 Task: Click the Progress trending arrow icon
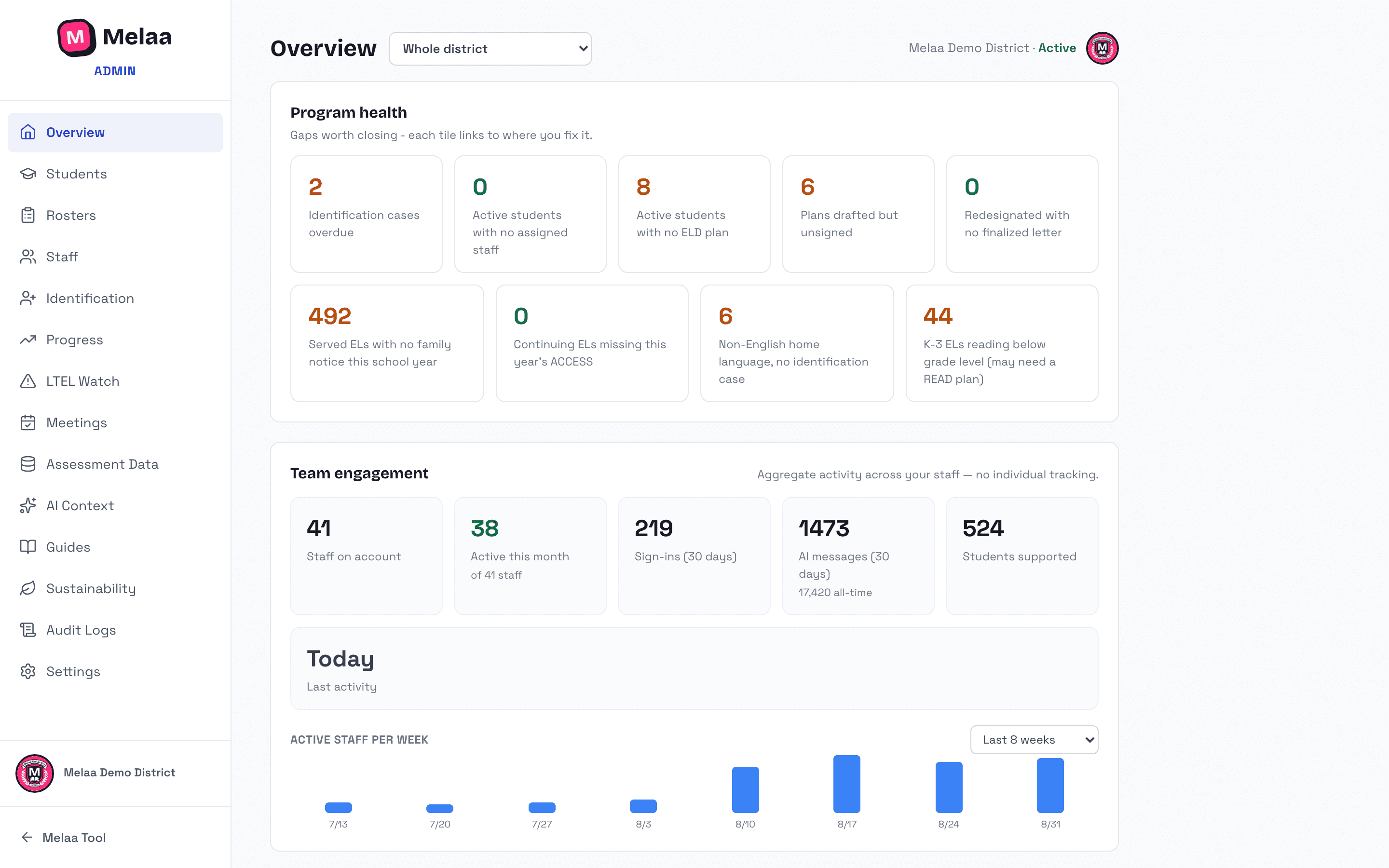pos(27,340)
